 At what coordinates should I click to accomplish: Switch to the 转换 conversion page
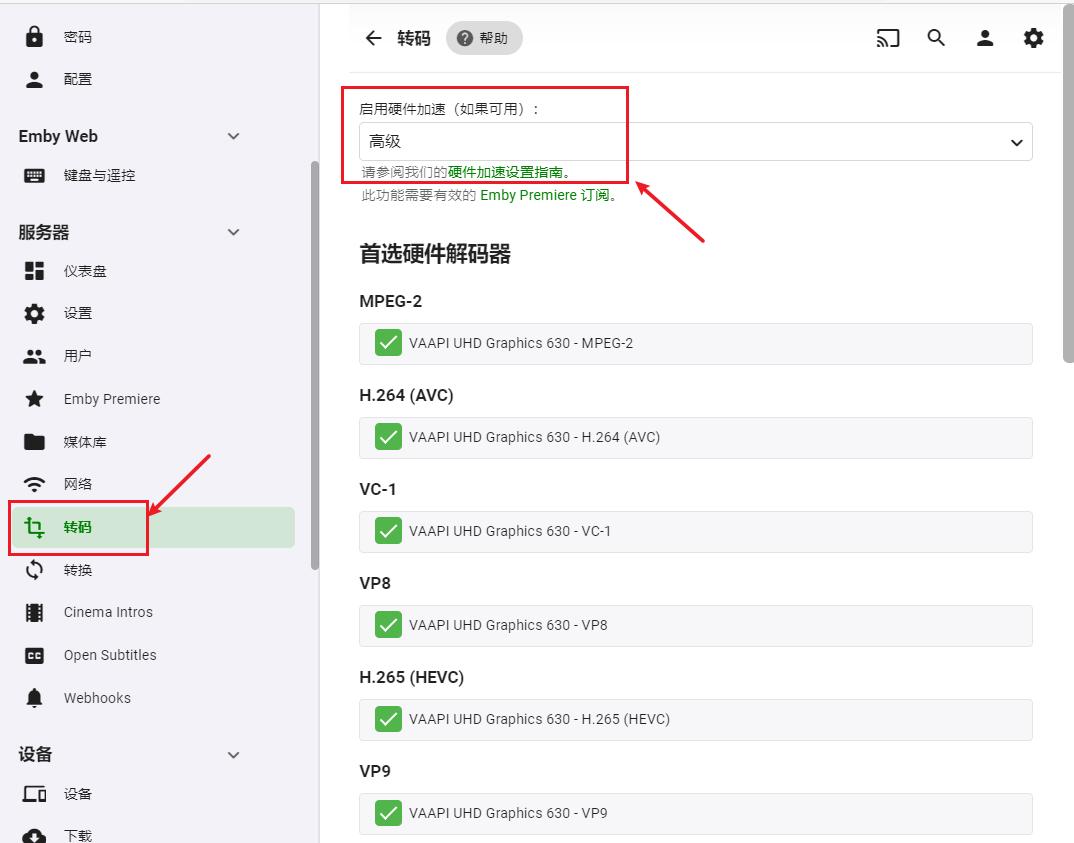coord(78,570)
